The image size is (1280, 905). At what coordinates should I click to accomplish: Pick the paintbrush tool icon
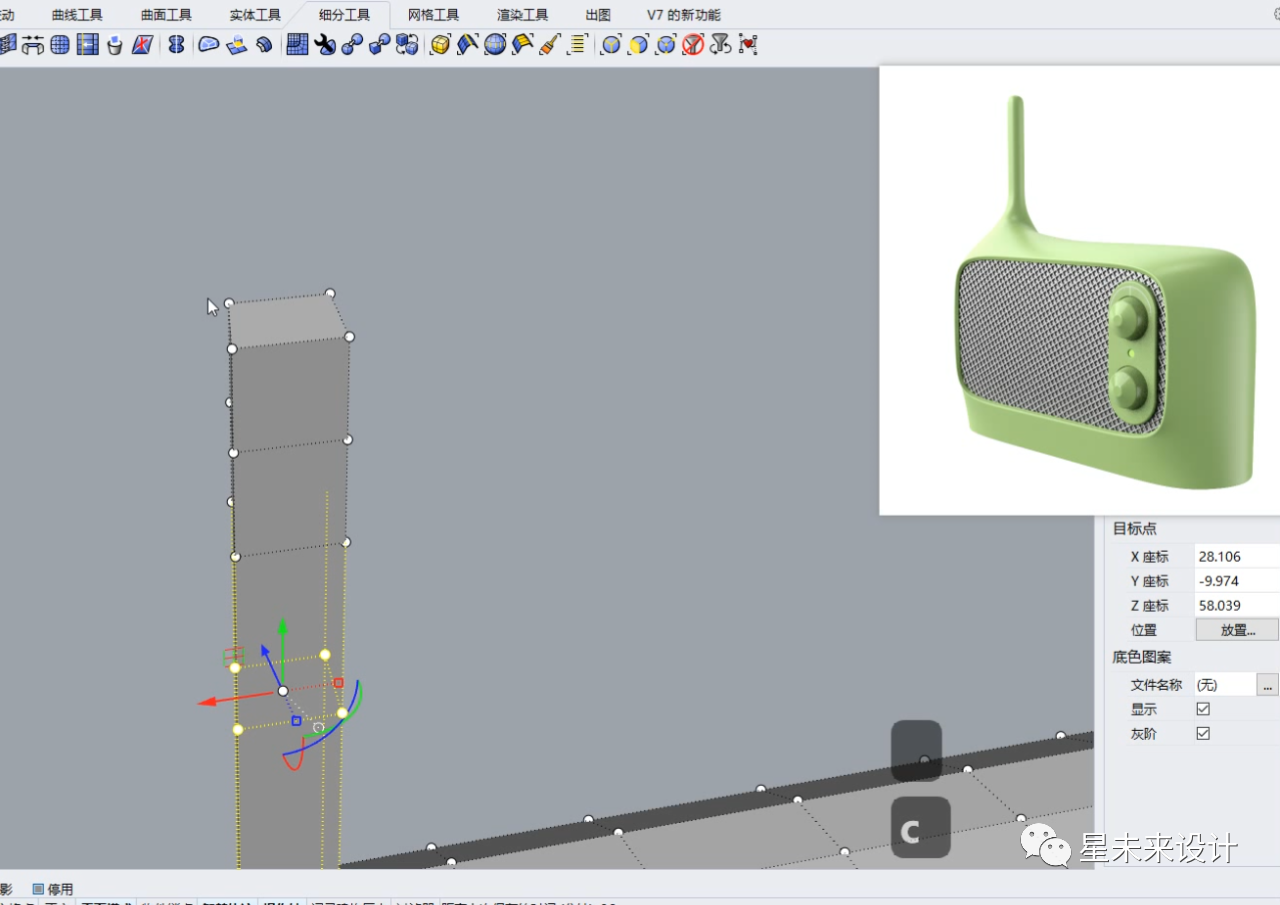tap(550, 44)
